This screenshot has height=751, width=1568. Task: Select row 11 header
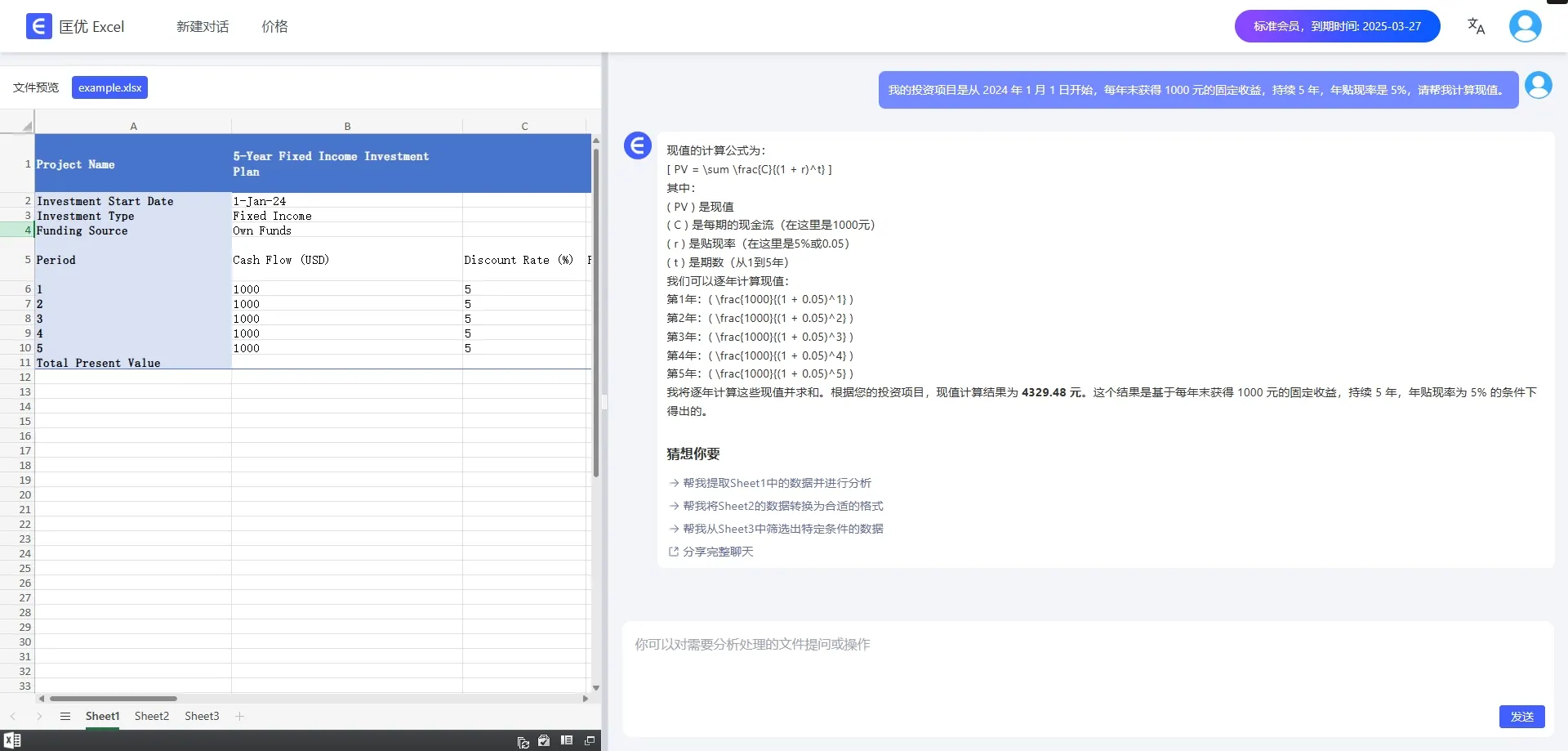click(17, 362)
